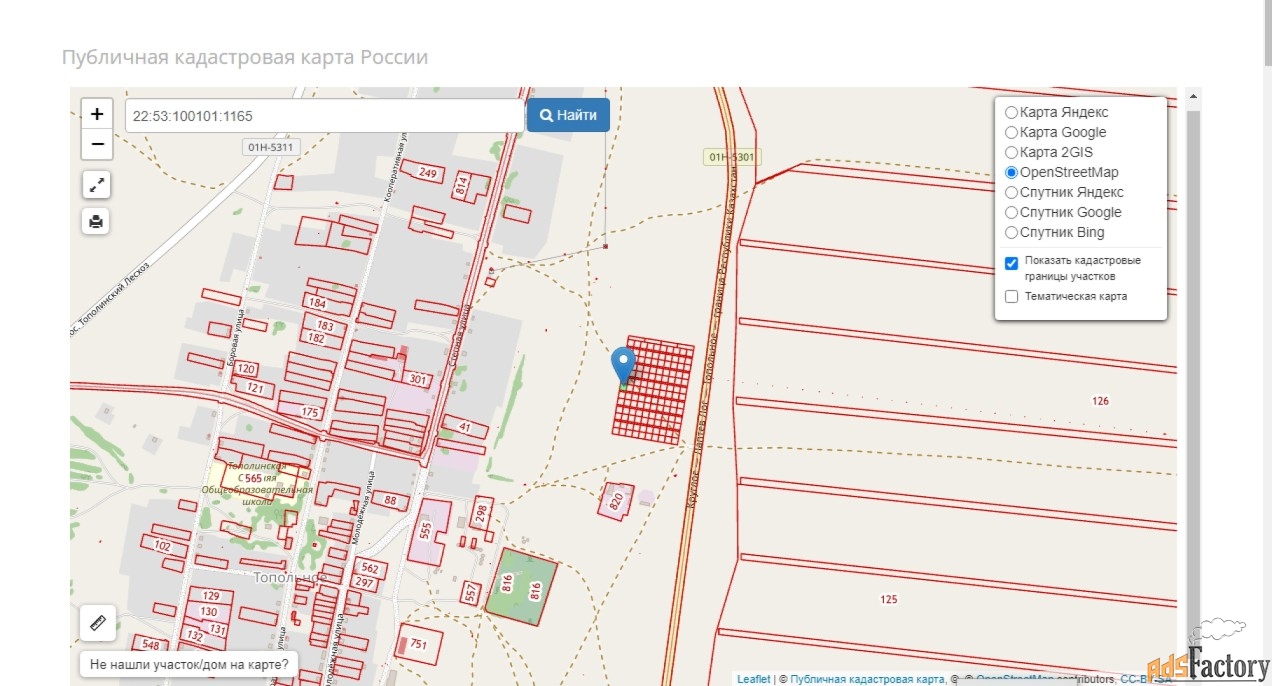Select Карта Яндекс base layer
The image size is (1272, 686).
(1011, 113)
